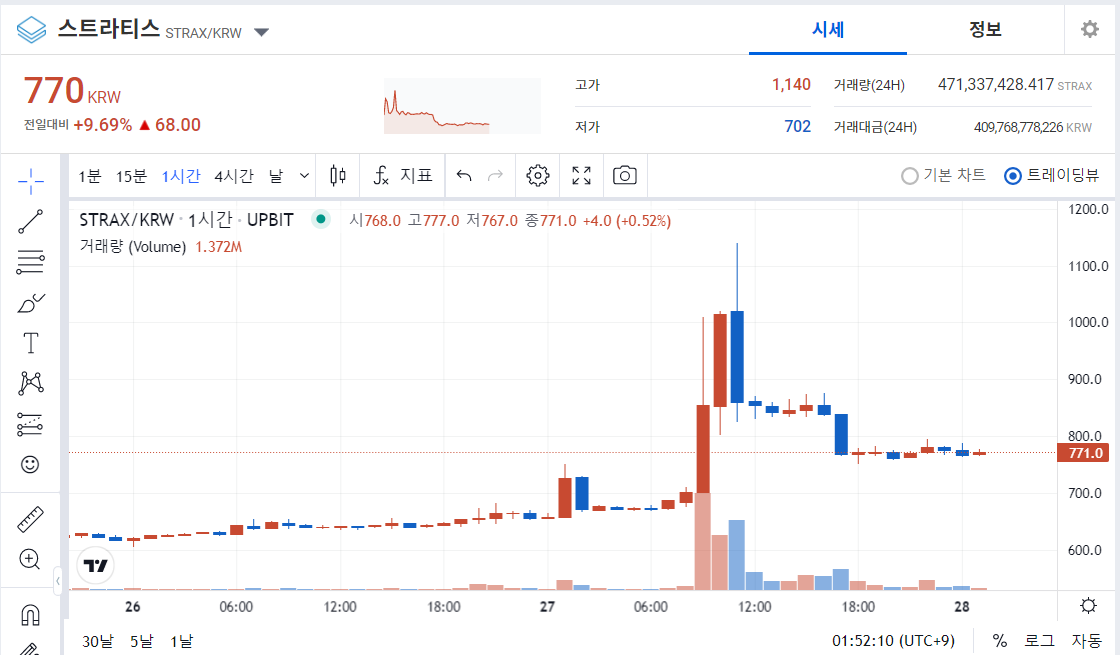1120x655 pixels.
Task: Click the 거래대금(24H) value 409,768,778,226
Action: [x=1019, y=127]
